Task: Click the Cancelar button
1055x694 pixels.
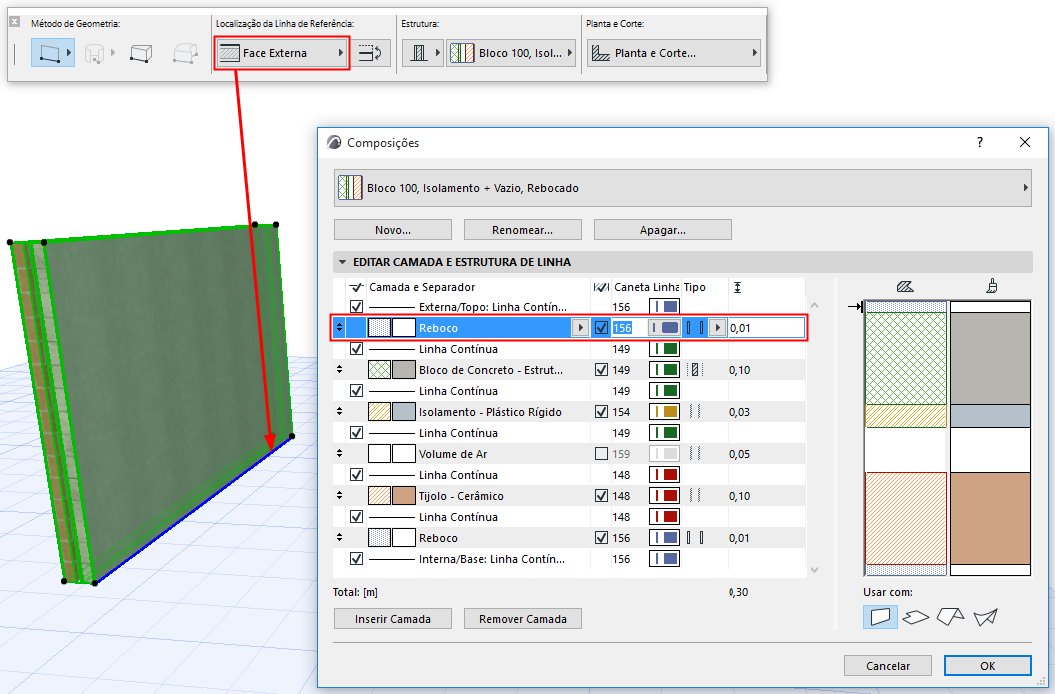Action: pyautogui.click(x=887, y=666)
